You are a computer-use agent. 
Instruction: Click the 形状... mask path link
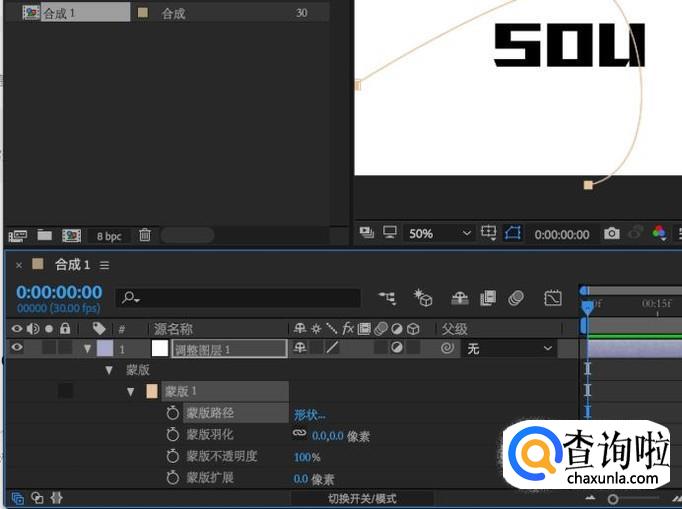point(309,414)
